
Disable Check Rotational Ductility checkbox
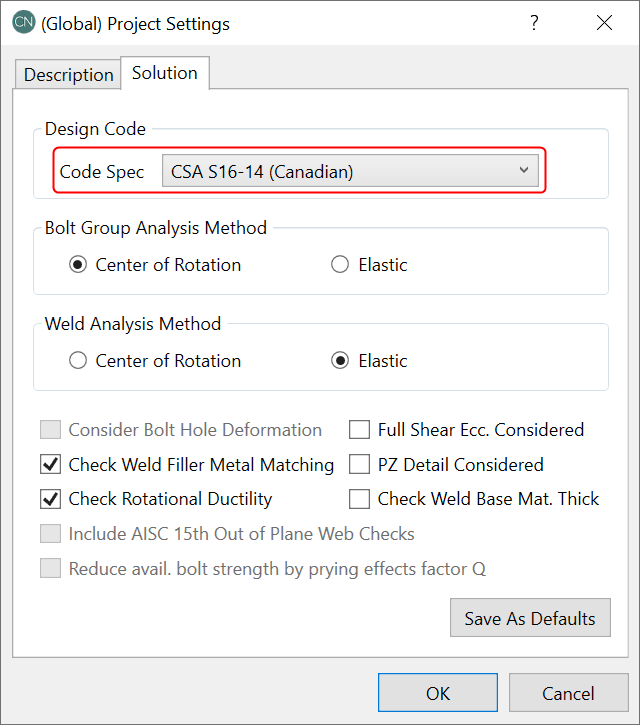[50, 499]
